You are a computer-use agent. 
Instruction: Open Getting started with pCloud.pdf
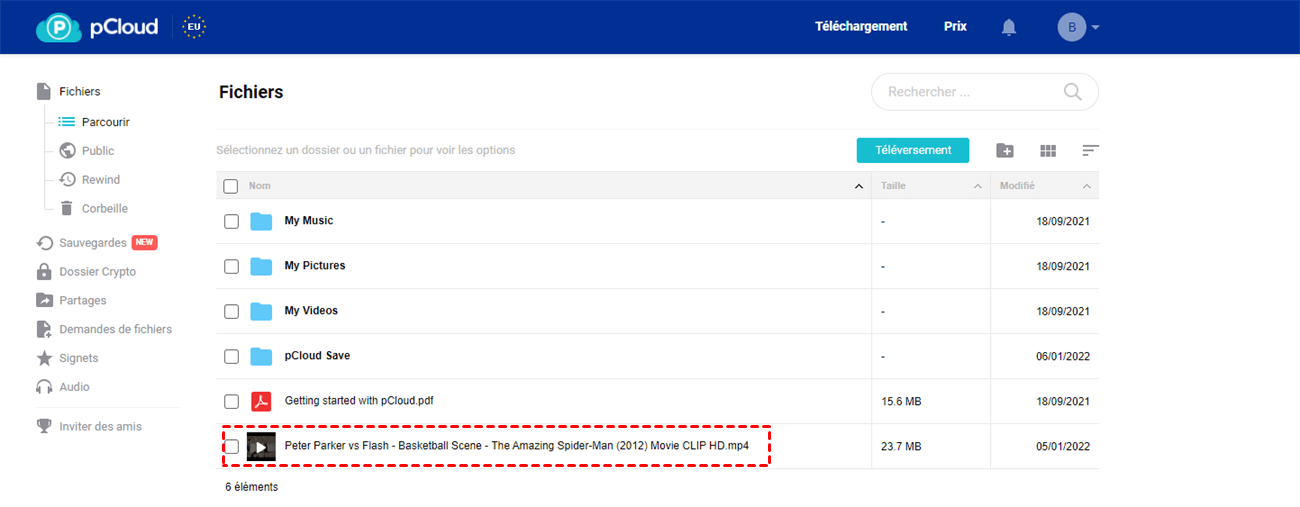(x=359, y=400)
